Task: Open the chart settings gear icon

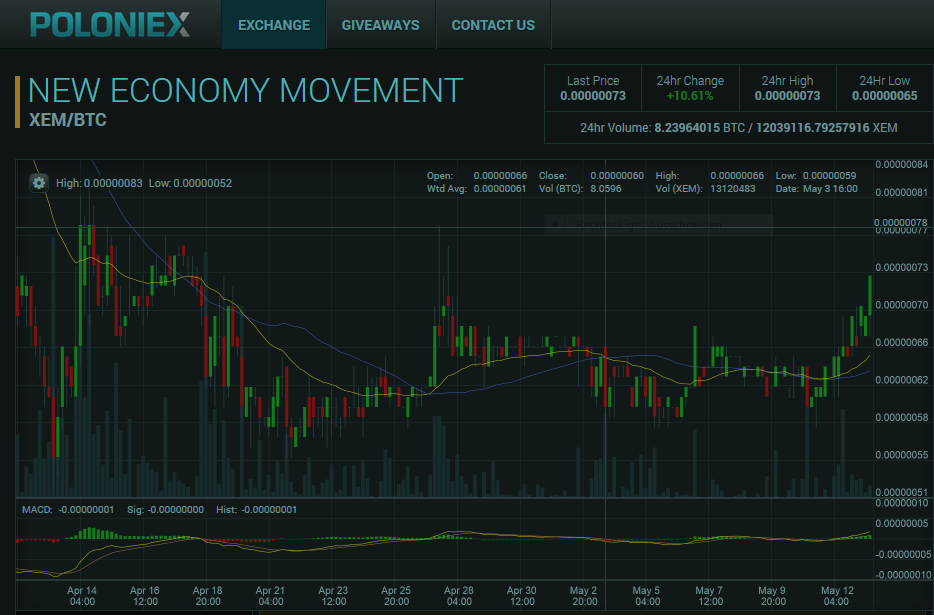Action: tap(39, 183)
